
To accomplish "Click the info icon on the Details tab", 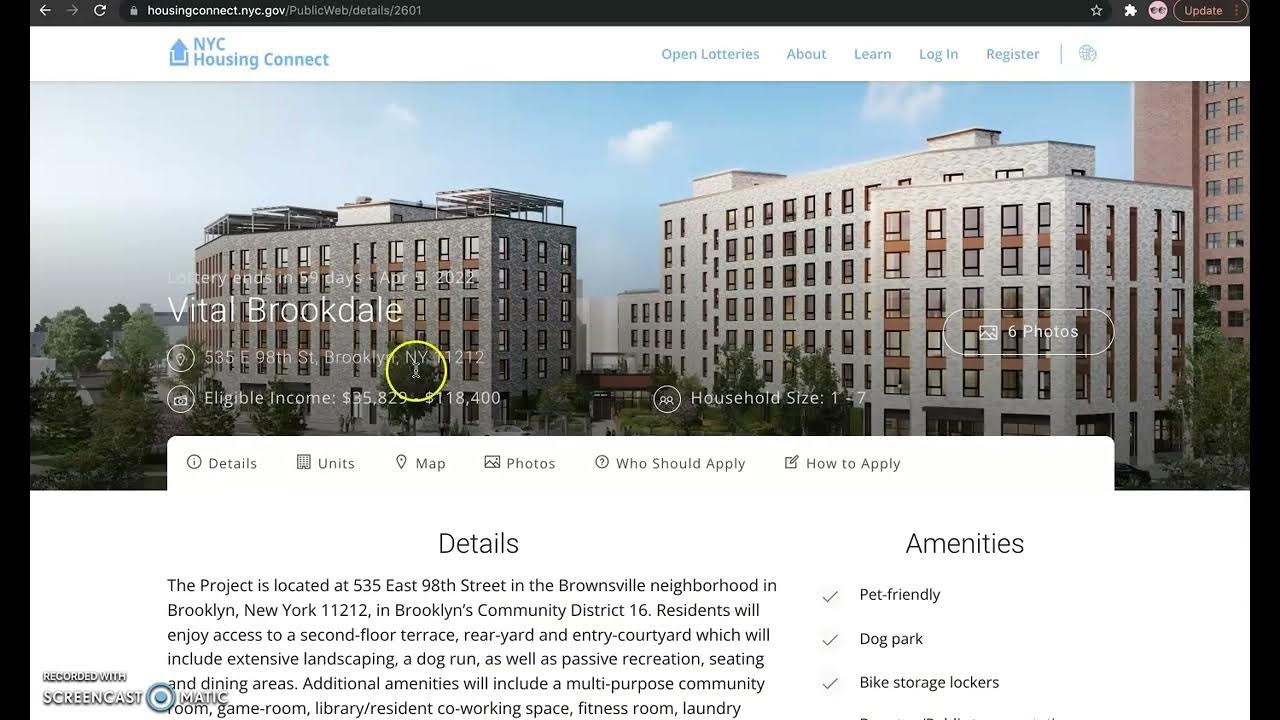I will pyautogui.click(x=194, y=462).
